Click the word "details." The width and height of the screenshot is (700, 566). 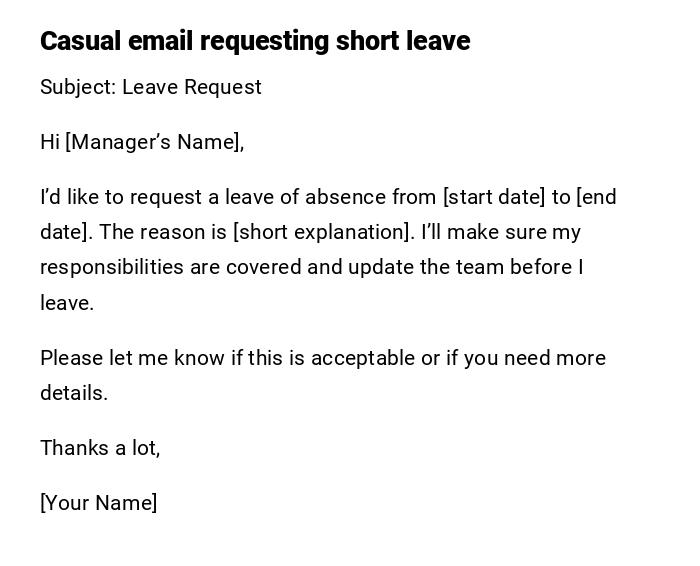74,393
